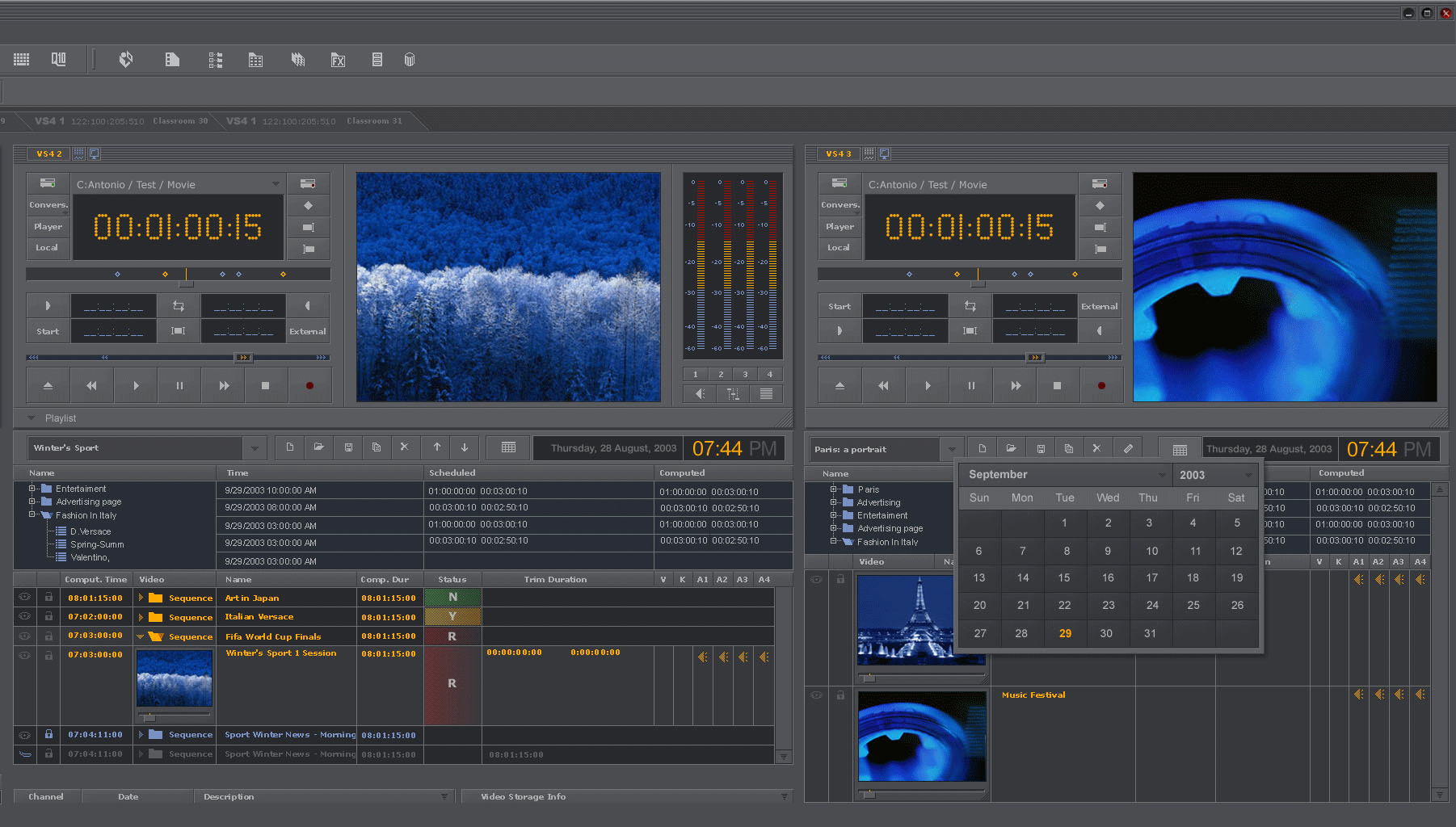
Task: Open the Paris: a portrait dropdown
Action: (x=952, y=449)
